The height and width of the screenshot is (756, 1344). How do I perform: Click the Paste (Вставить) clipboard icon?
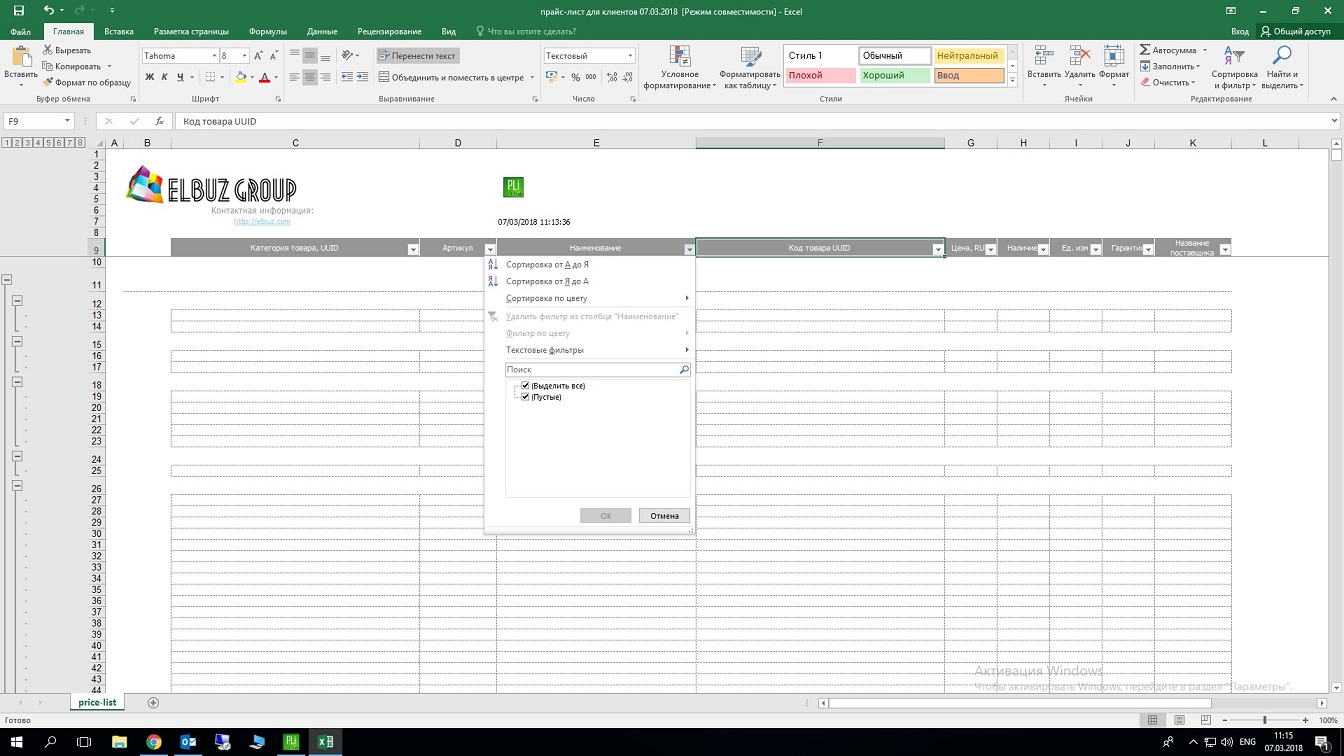click(20, 57)
